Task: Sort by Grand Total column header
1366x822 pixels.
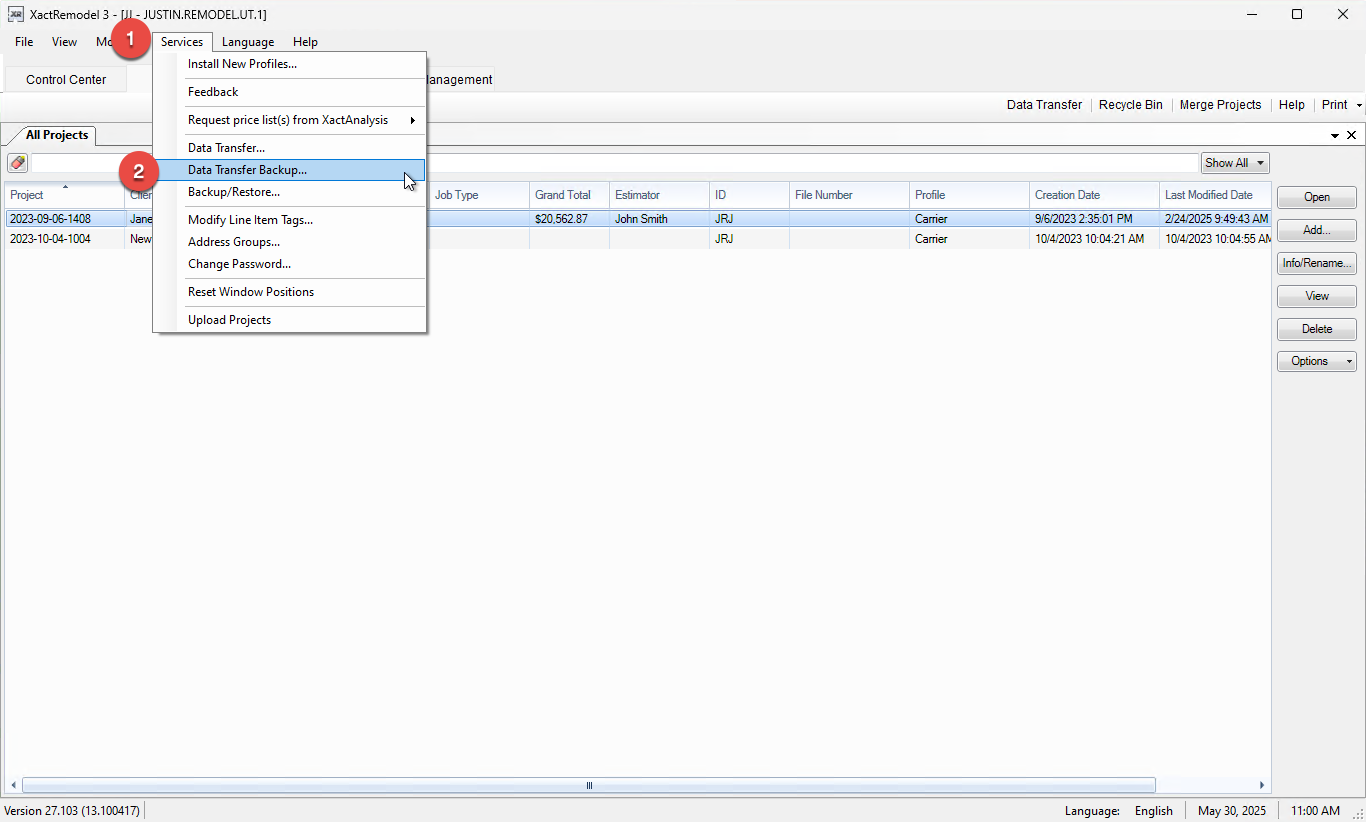Action: 569,195
